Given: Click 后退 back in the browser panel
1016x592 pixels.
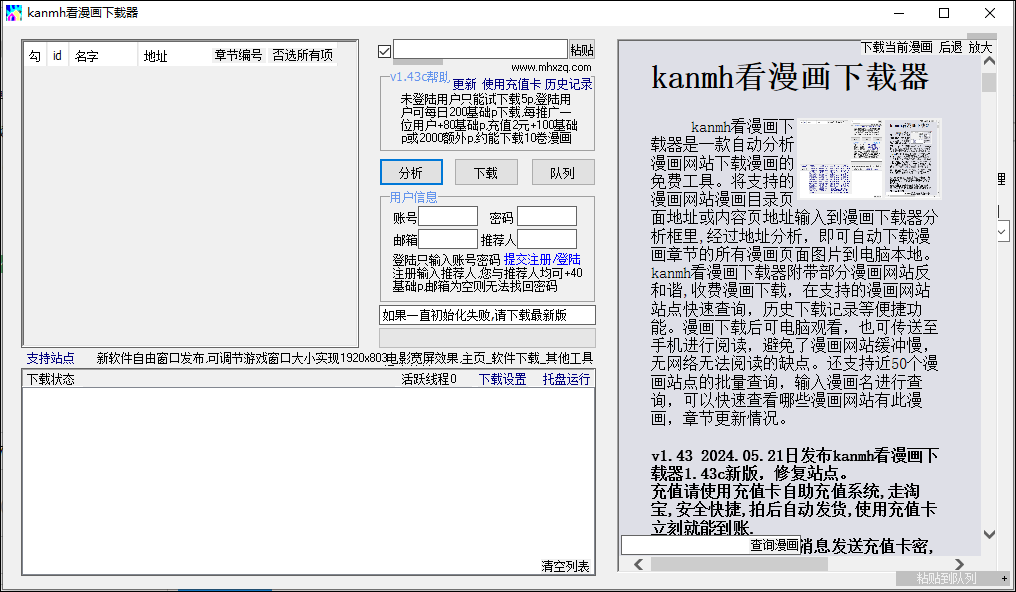Looking at the screenshot, I should 951,47.
